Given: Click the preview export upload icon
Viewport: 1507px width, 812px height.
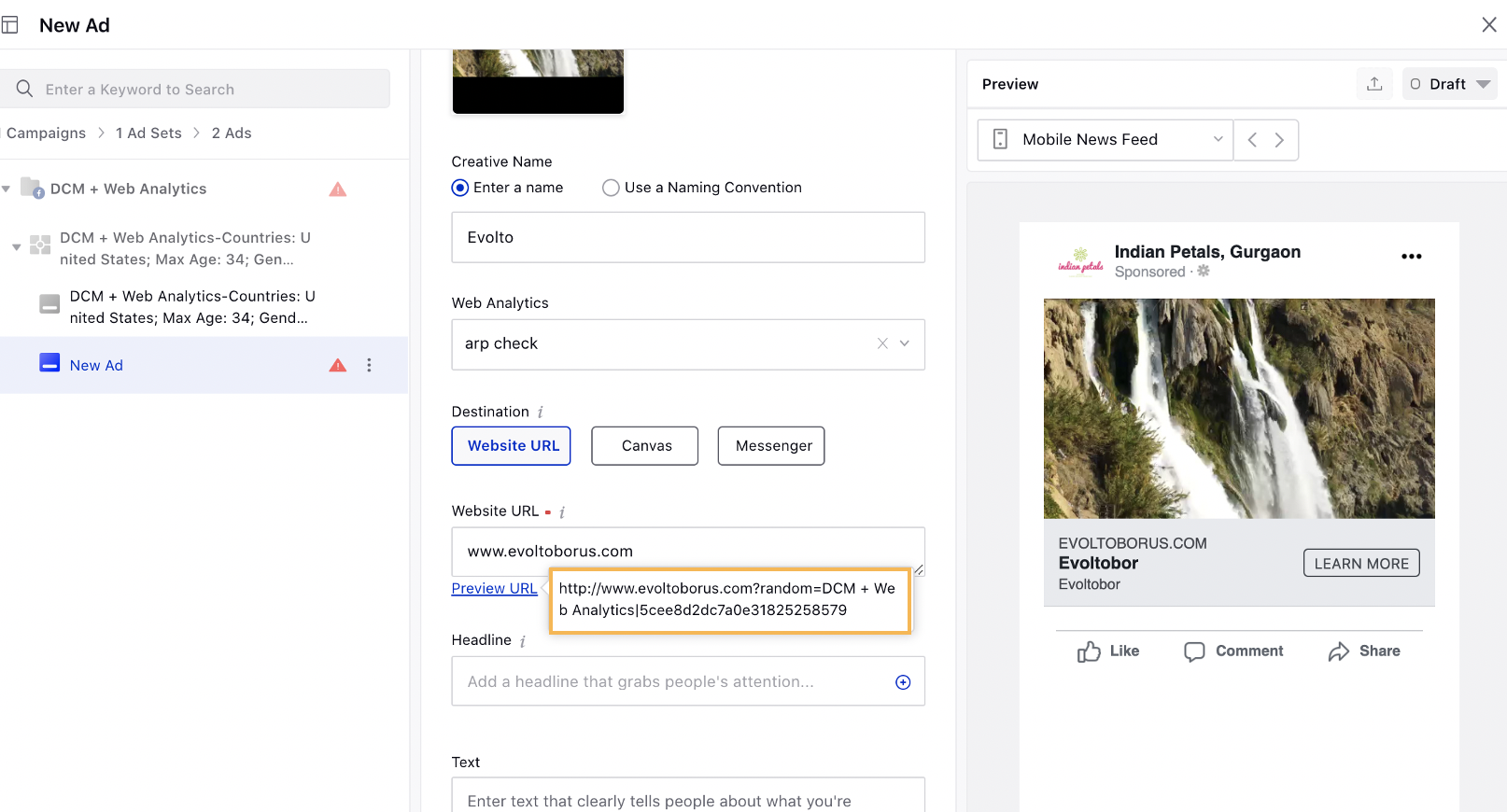Looking at the screenshot, I should pos(1374,84).
